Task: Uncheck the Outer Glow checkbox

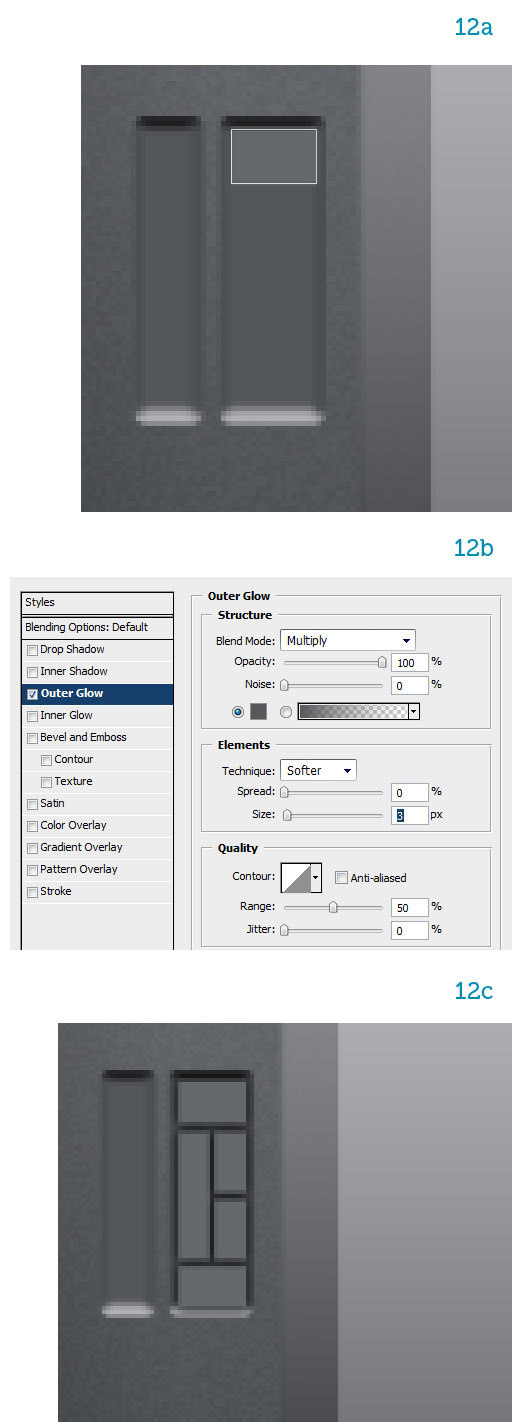Action: [32, 694]
